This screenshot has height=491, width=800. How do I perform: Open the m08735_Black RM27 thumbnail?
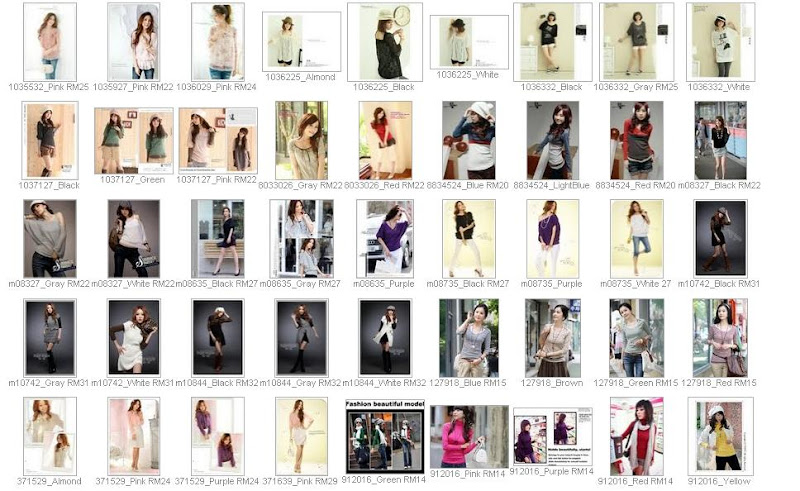point(468,239)
